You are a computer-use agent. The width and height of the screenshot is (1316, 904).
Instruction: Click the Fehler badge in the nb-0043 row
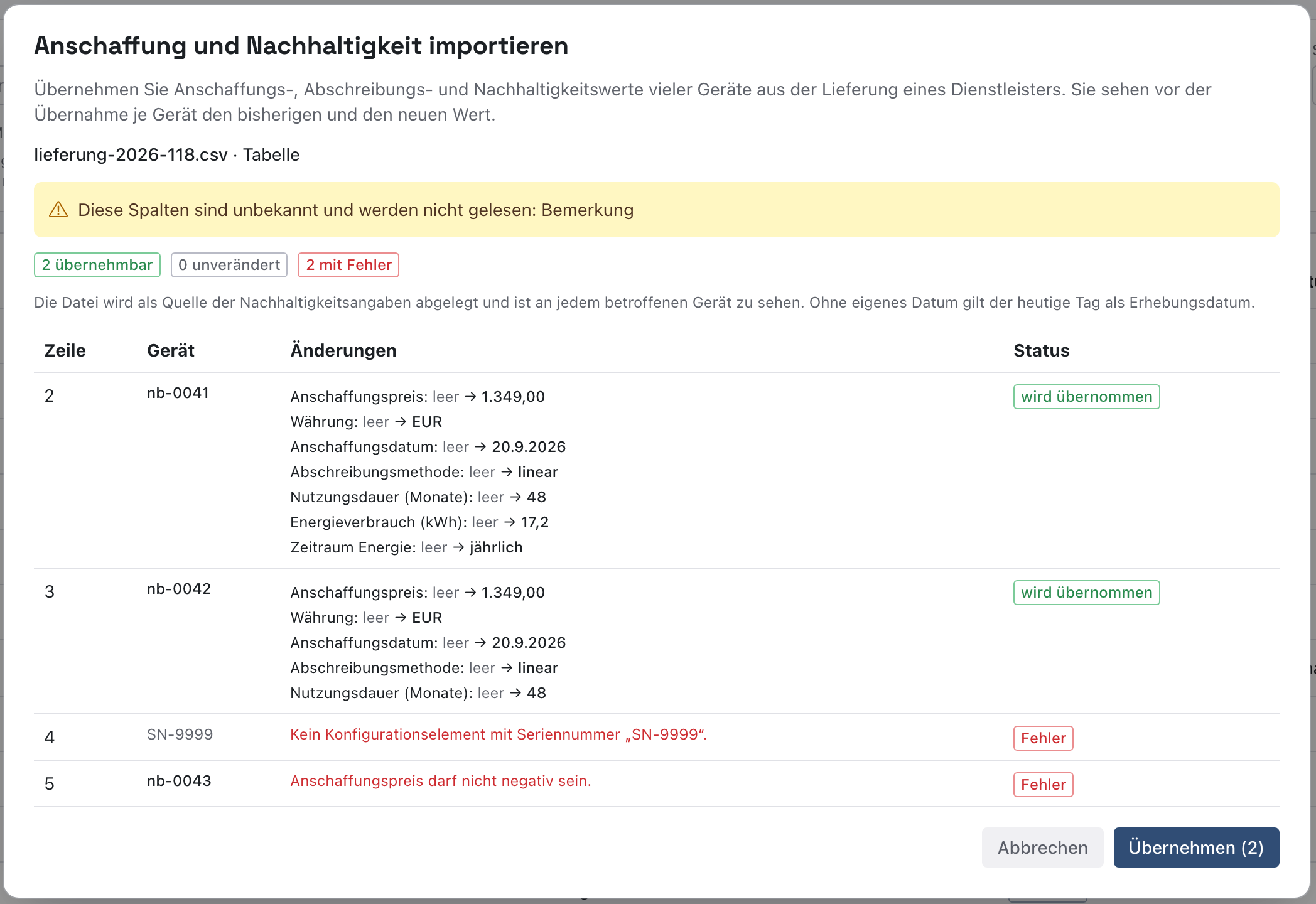(x=1043, y=785)
